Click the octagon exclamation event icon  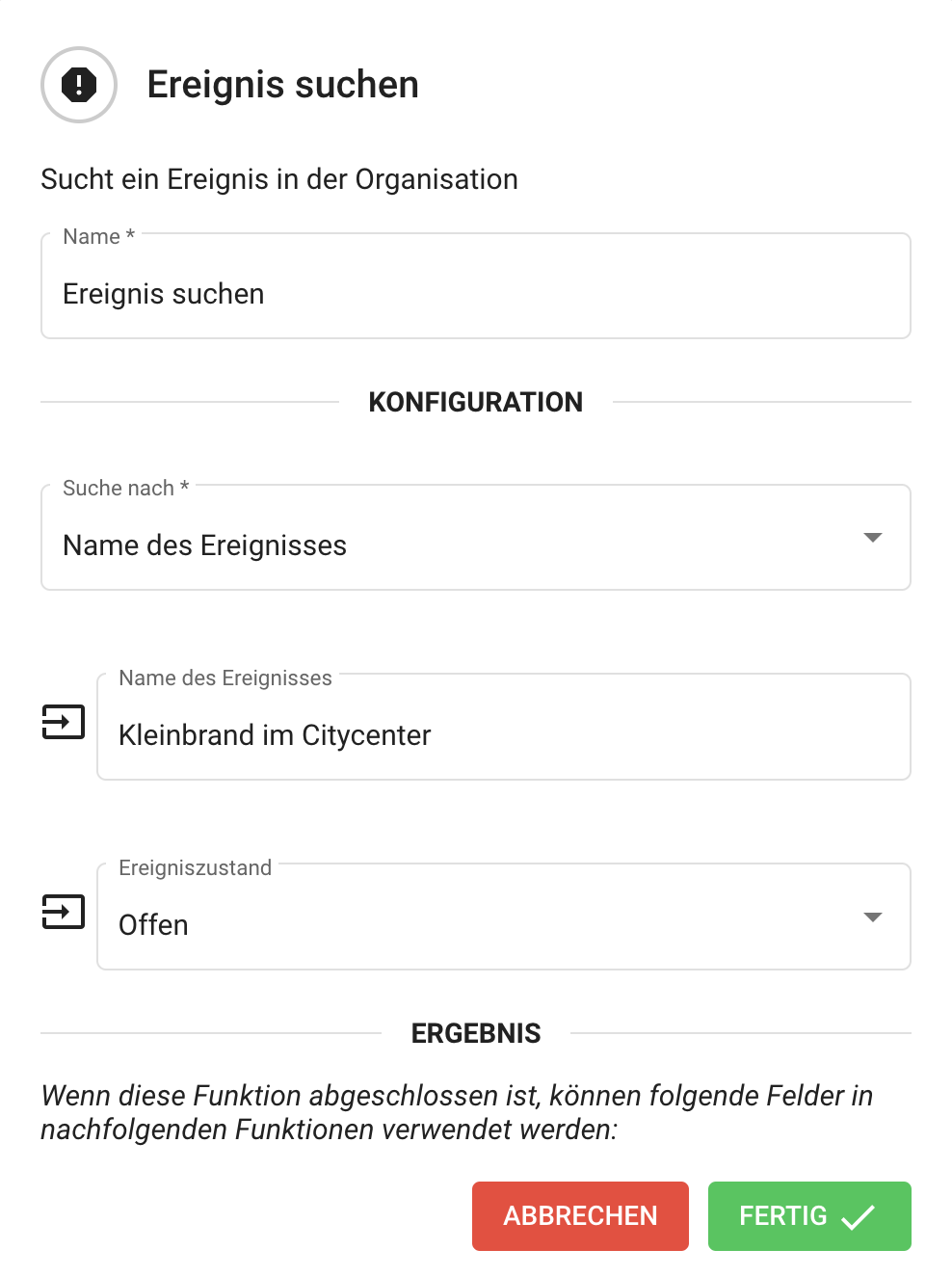click(x=79, y=85)
